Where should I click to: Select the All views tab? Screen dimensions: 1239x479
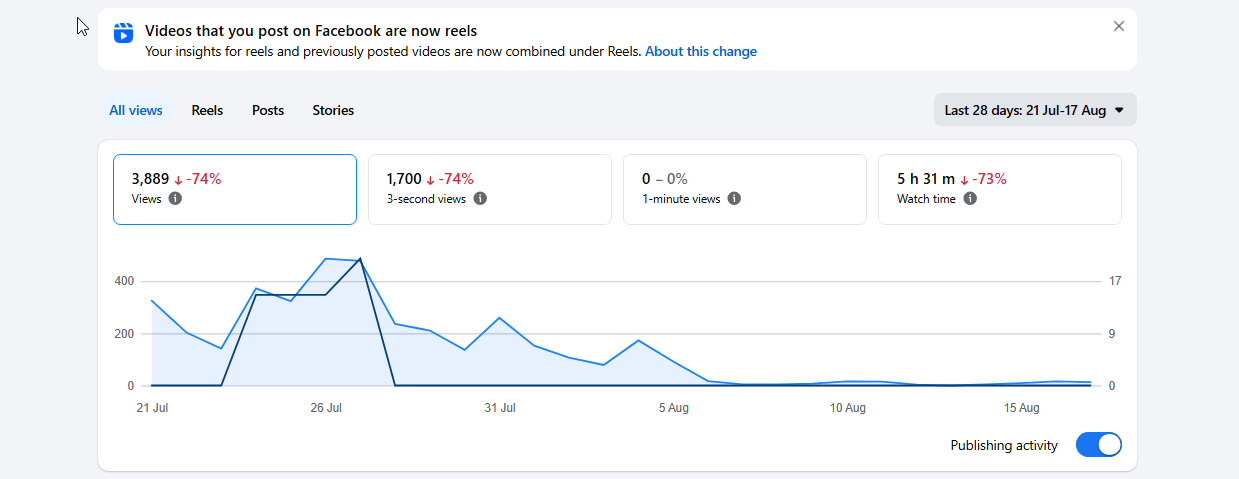(x=135, y=110)
